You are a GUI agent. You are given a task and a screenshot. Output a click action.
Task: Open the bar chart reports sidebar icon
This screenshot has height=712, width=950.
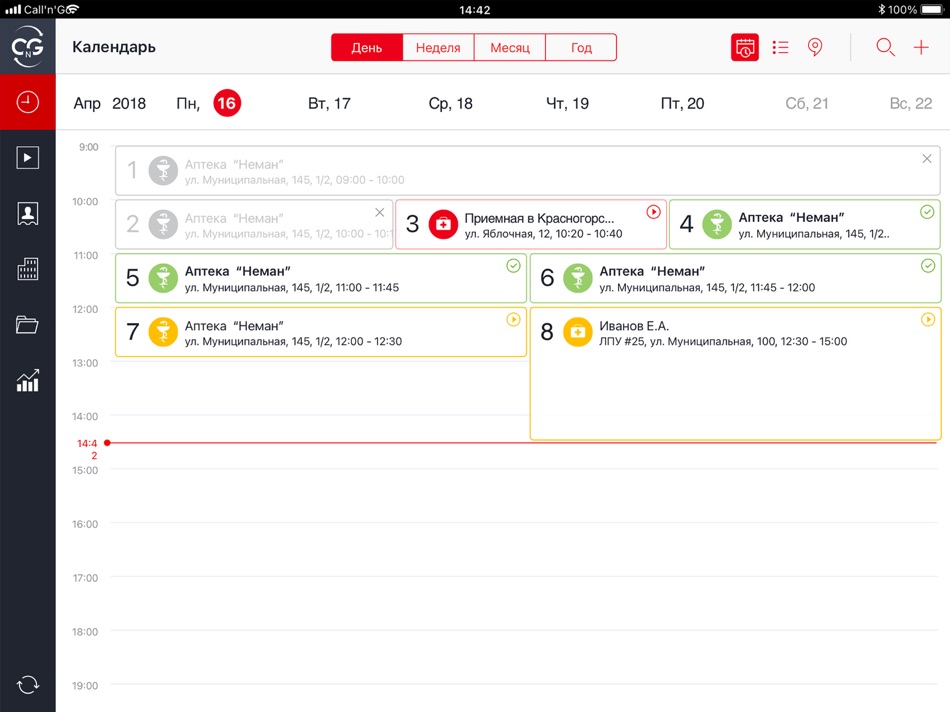pyautogui.click(x=27, y=381)
